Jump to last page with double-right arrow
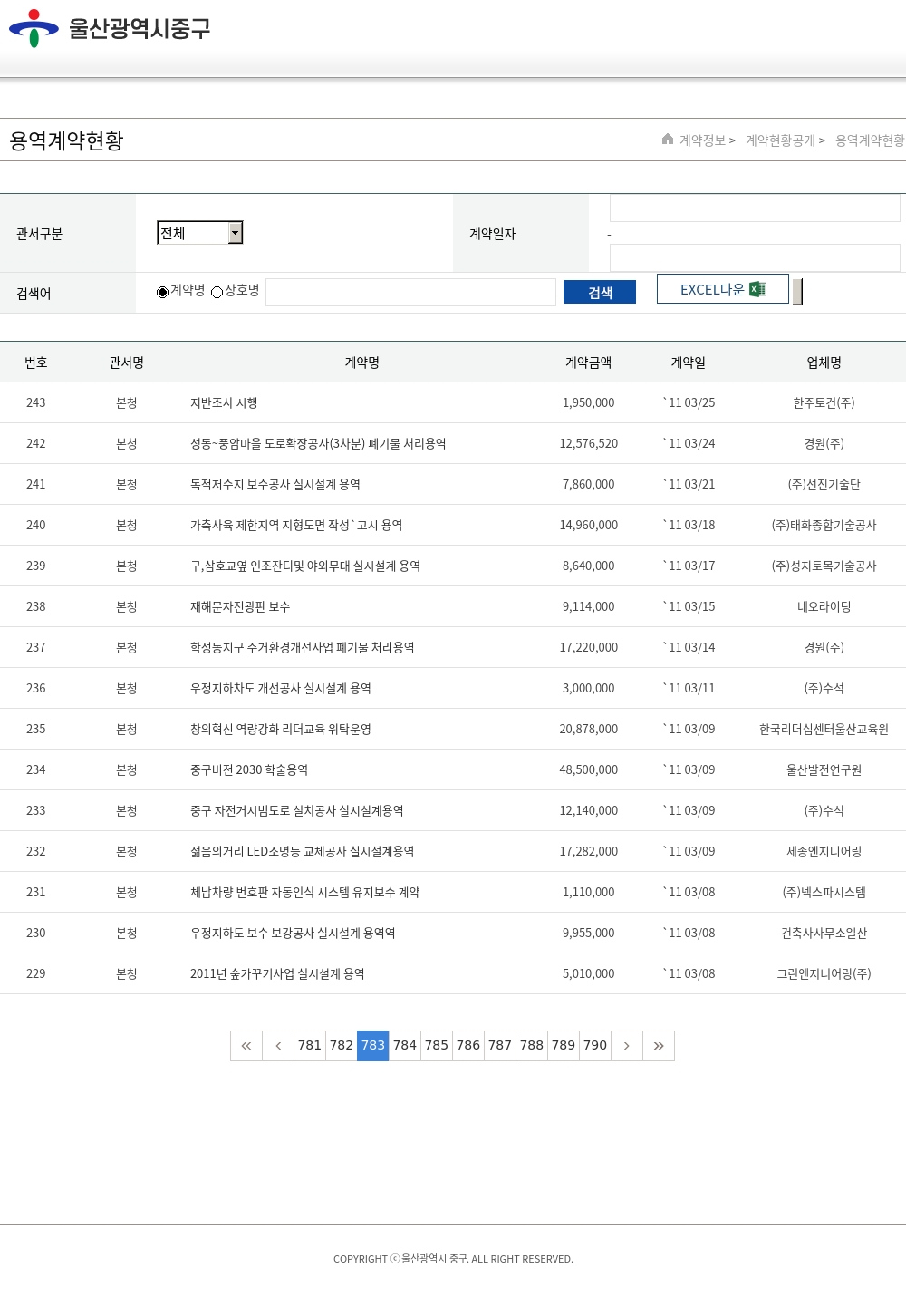 tap(659, 1046)
